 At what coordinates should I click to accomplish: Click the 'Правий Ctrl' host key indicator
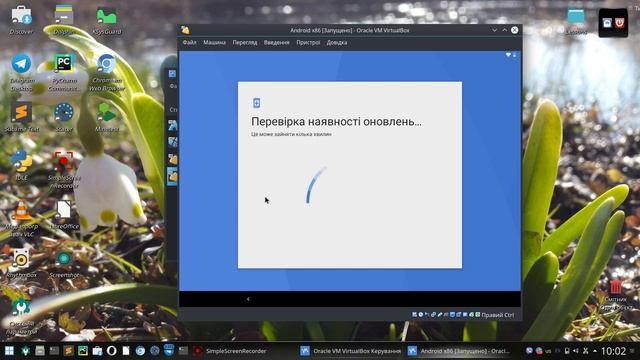(498, 315)
